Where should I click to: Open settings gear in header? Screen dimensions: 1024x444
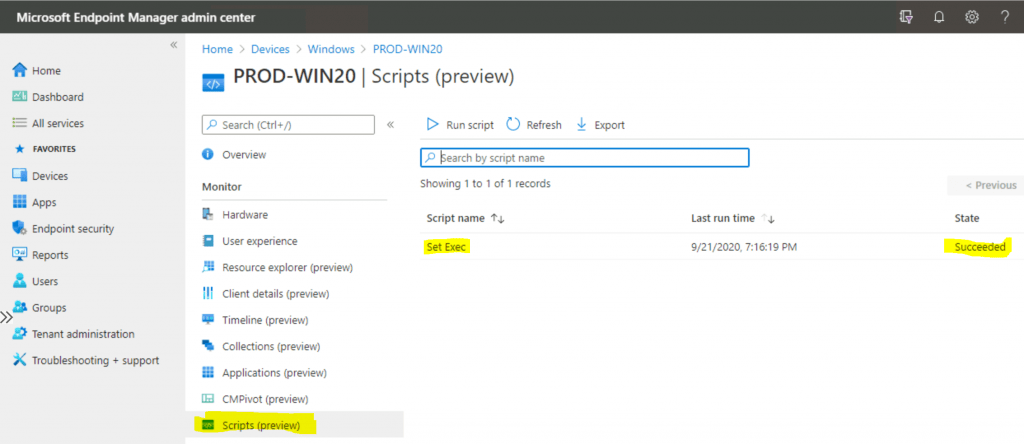tap(972, 17)
